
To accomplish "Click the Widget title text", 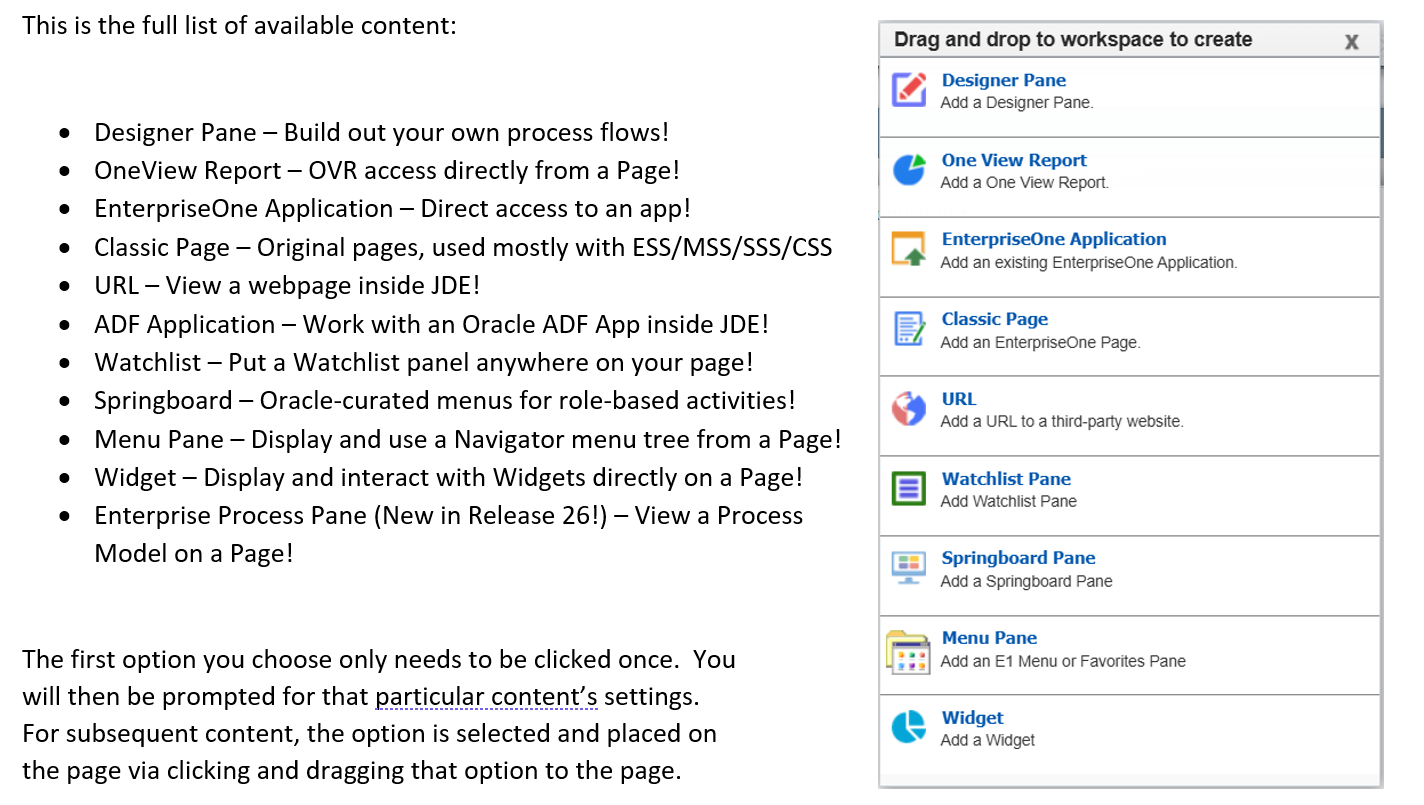I will click(x=972, y=718).
